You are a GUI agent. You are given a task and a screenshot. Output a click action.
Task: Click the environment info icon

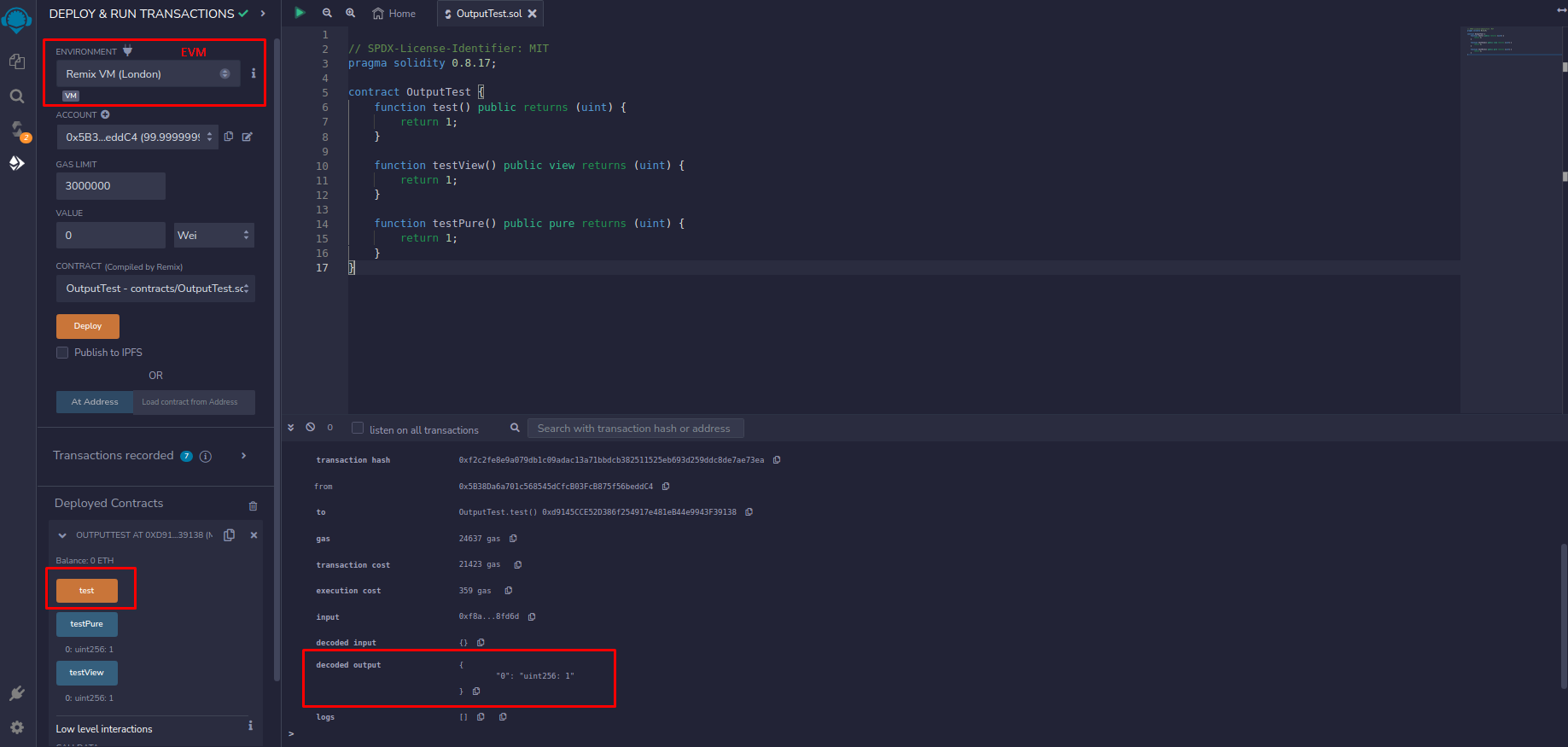point(254,73)
